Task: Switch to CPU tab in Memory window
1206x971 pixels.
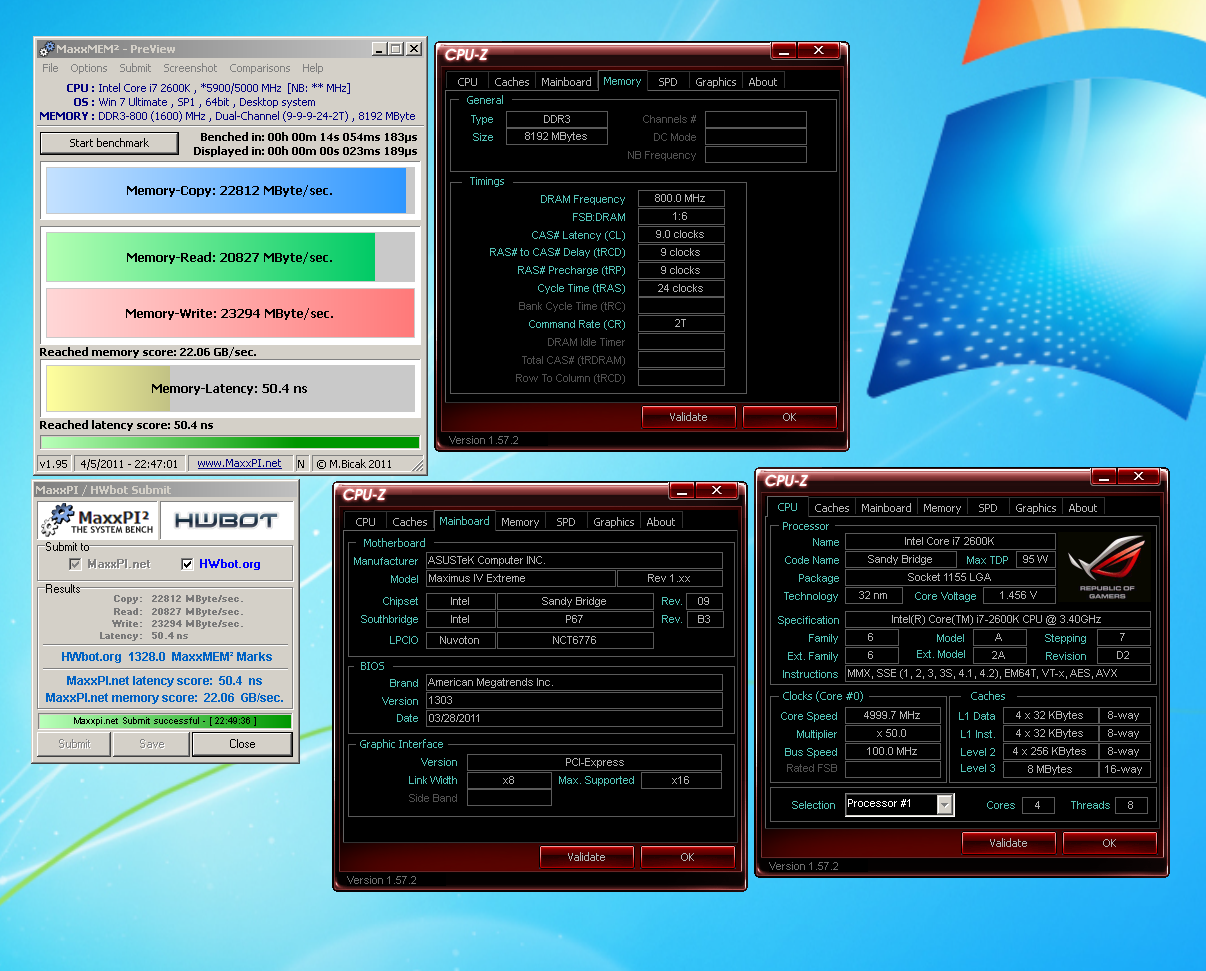Action: (467, 82)
